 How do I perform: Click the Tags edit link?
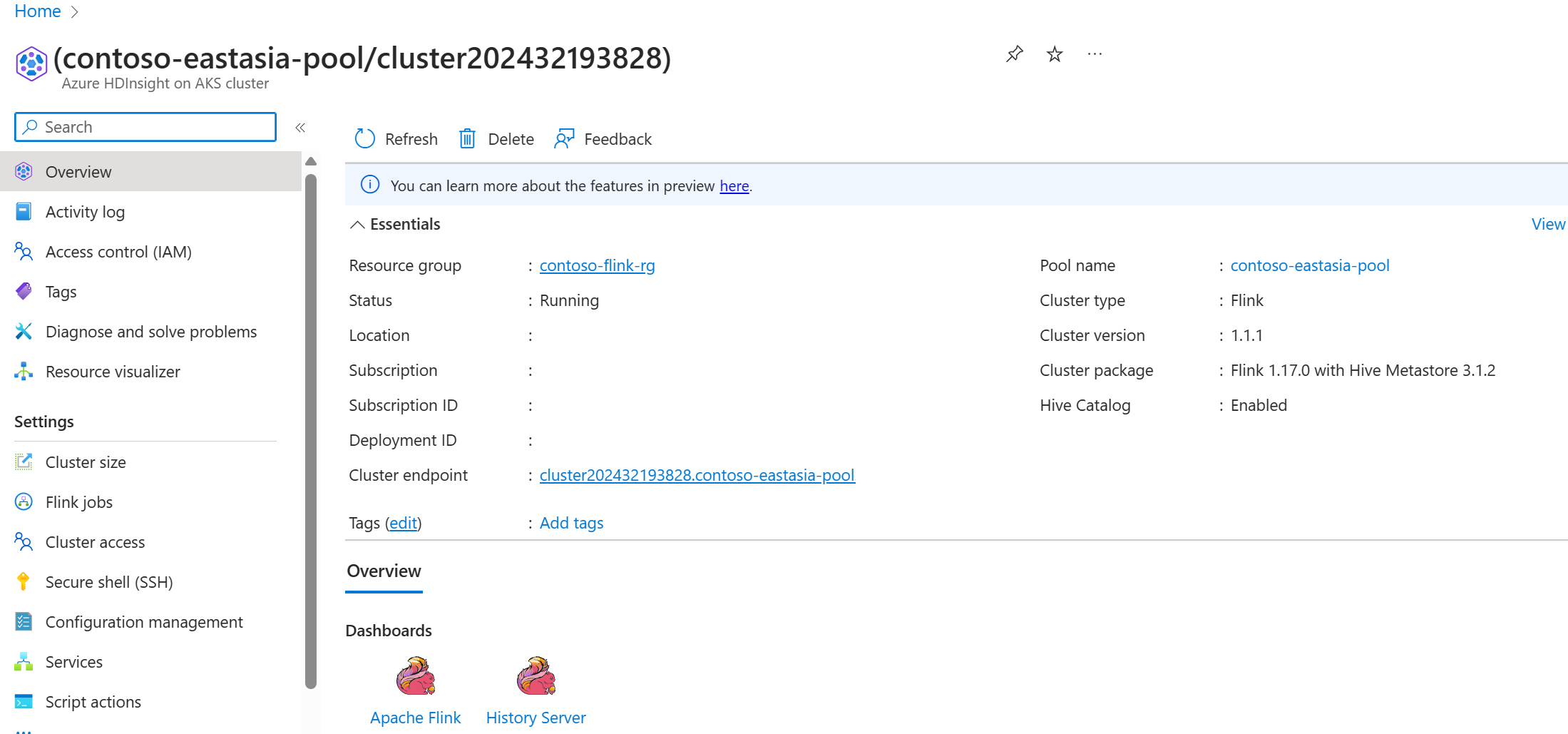tap(403, 523)
